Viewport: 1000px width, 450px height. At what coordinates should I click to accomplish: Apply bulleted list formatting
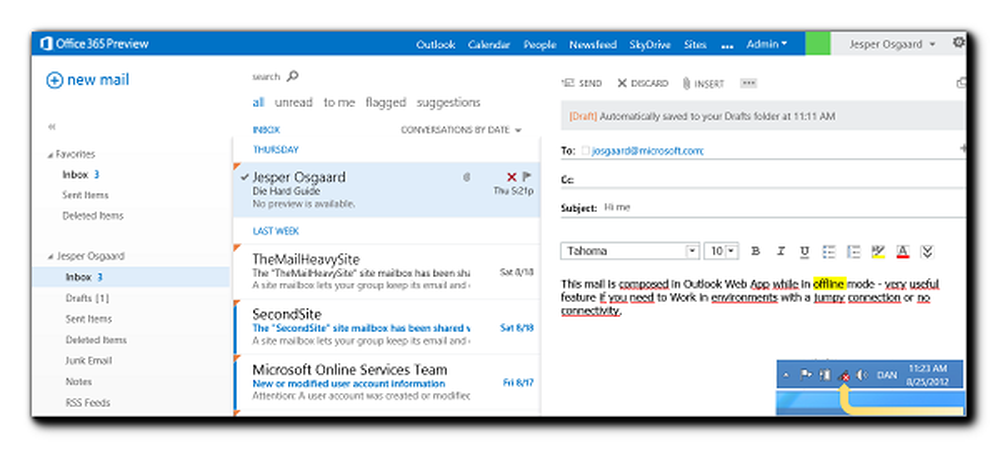828,251
